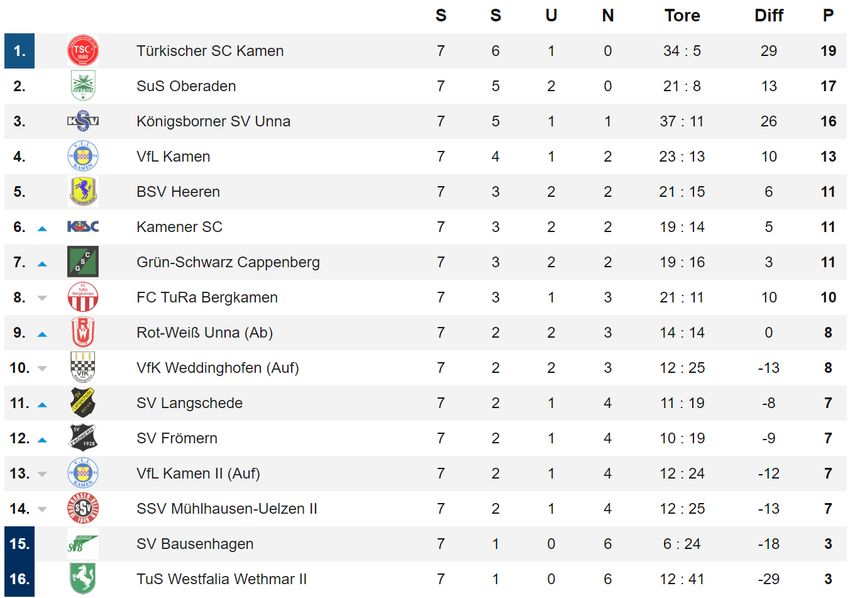Viewport: 850px width, 598px height.
Task: Open the VfL Kamen team link
Action: coord(173,157)
